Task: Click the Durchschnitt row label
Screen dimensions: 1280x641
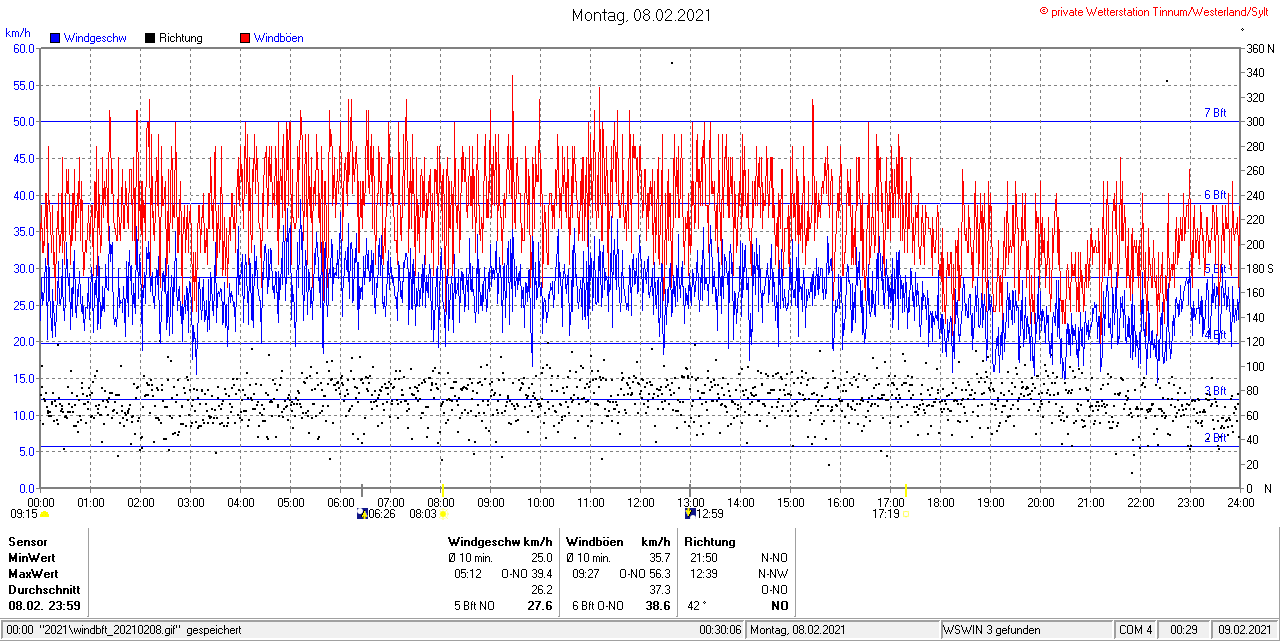Action: pos(44,590)
